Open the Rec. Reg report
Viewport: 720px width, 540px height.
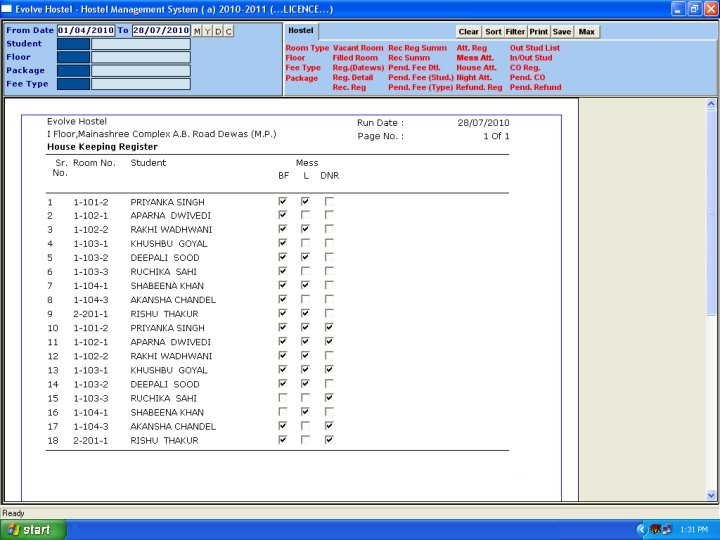349,87
